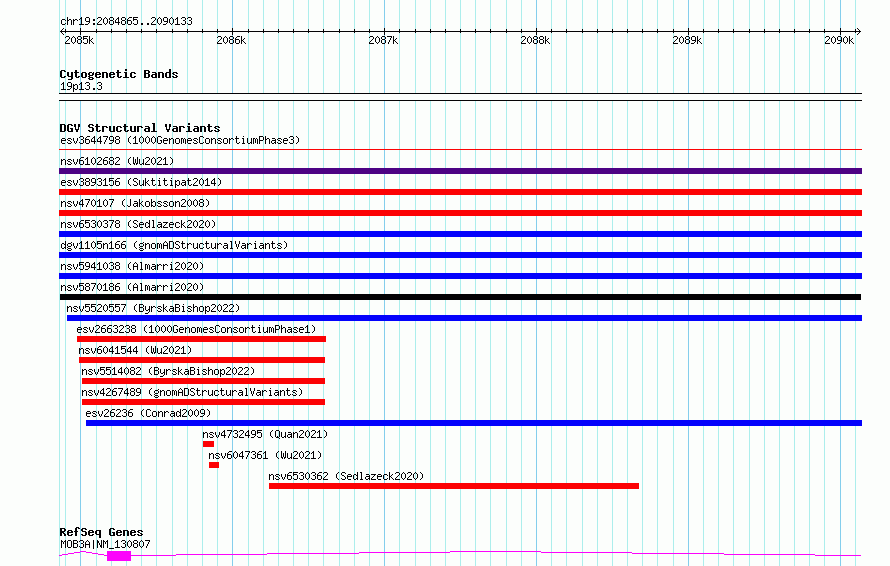Screen dimensions: 890x566
Task: Select the nsv5870186 black variant bar
Action: pyautogui.click(x=460, y=297)
